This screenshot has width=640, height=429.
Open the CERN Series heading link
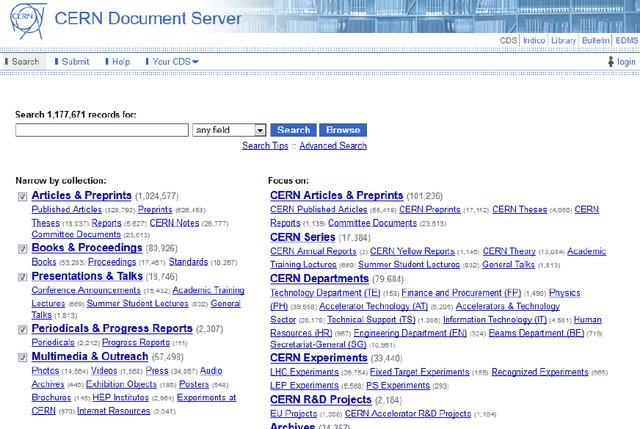[303, 237]
